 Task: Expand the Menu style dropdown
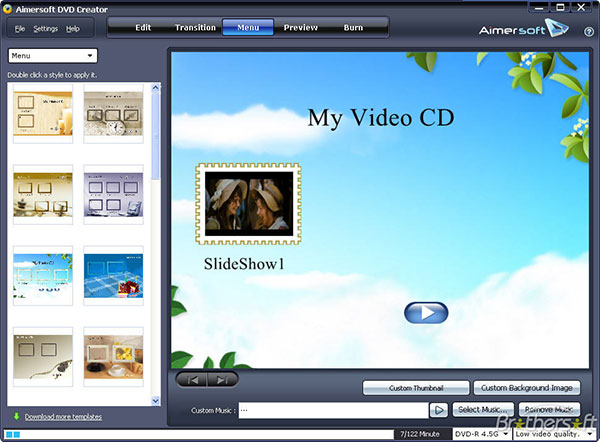coord(53,56)
